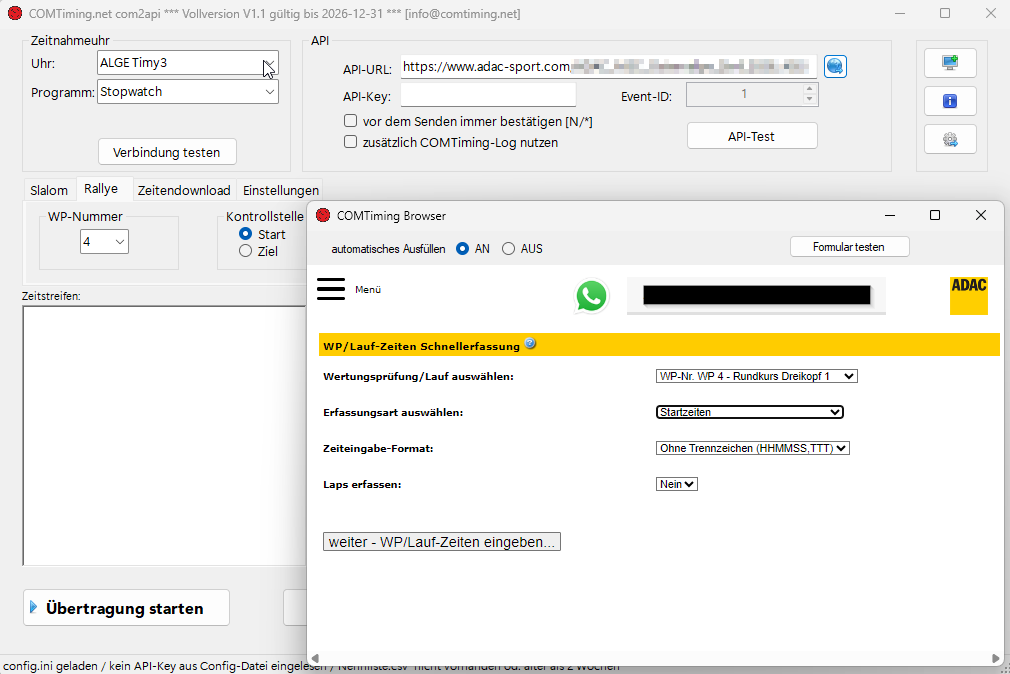Screen dimensions: 1010x674
Task: Click the ADAC logo
Action: click(968, 296)
